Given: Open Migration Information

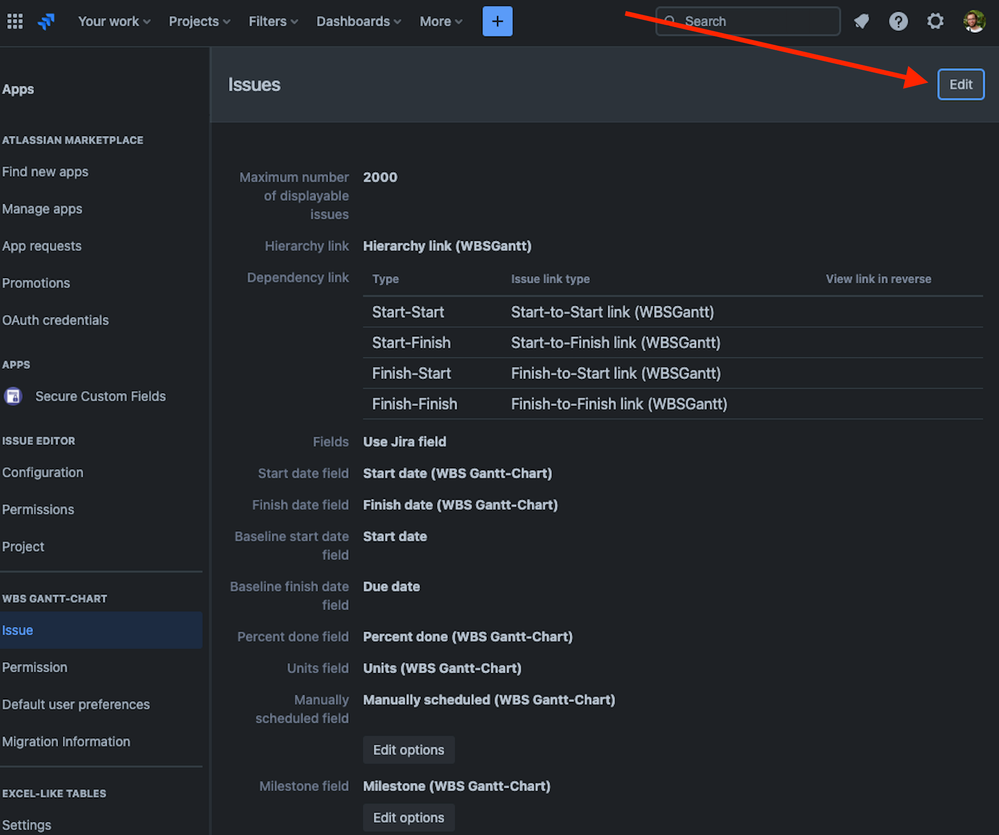Looking at the screenshot, I should point(66,741).
